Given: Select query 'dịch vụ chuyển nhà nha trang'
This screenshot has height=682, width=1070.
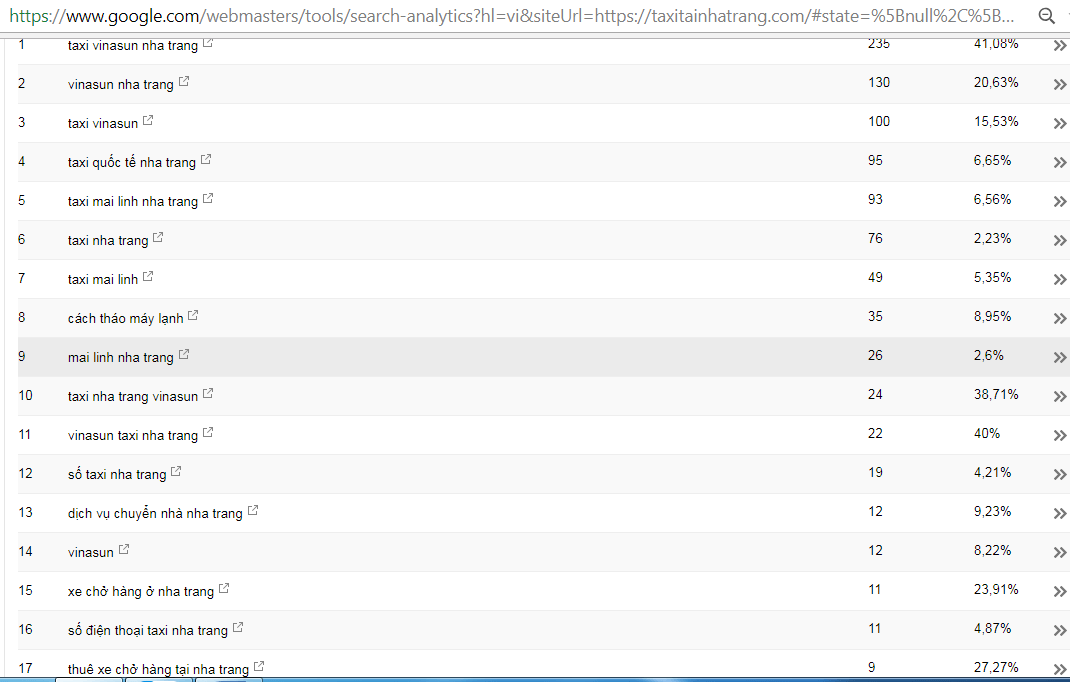Looking at the screenshot, I should [156, 513].
